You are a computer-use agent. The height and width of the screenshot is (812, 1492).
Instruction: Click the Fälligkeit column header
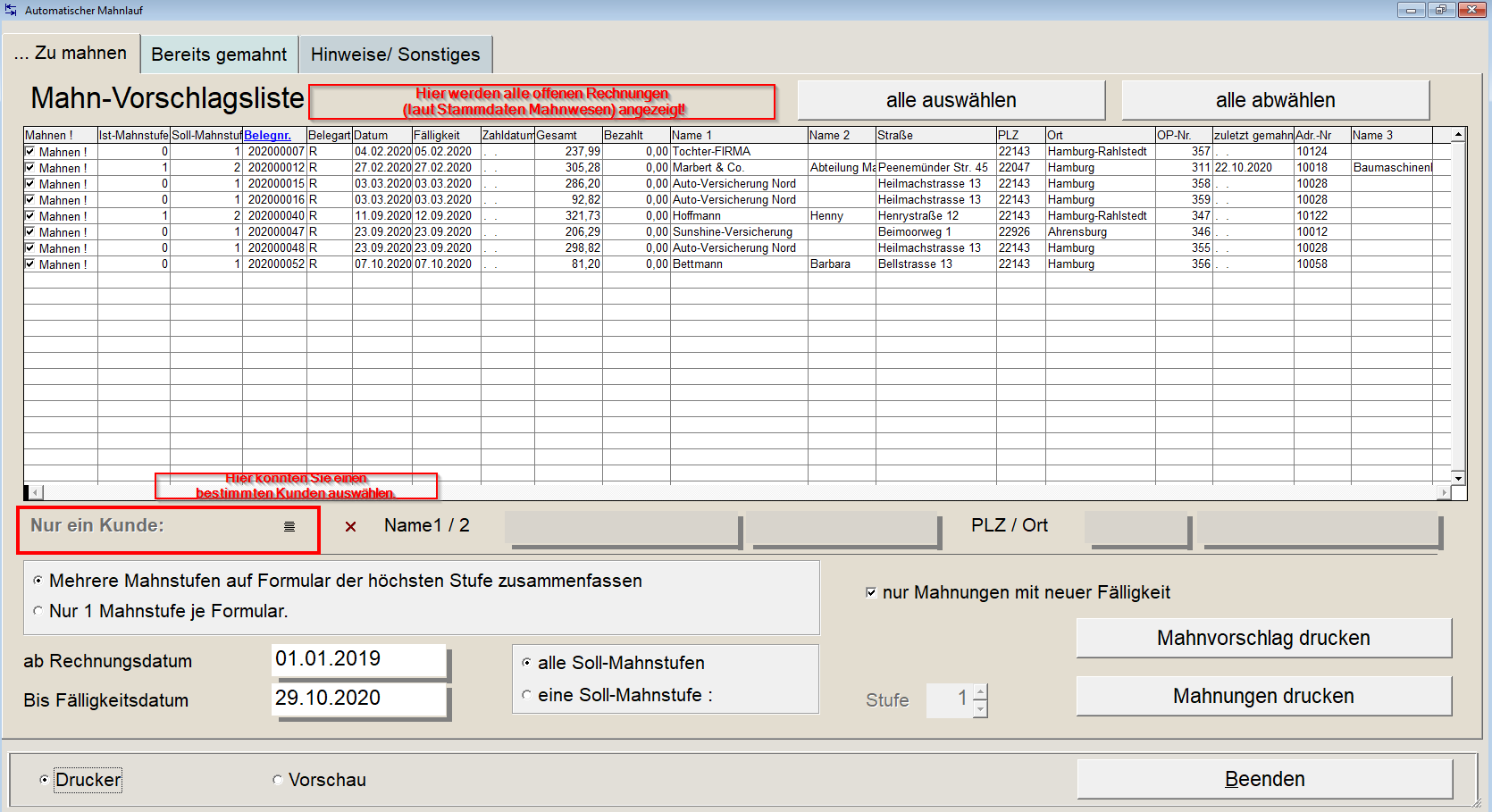point(447,135)
